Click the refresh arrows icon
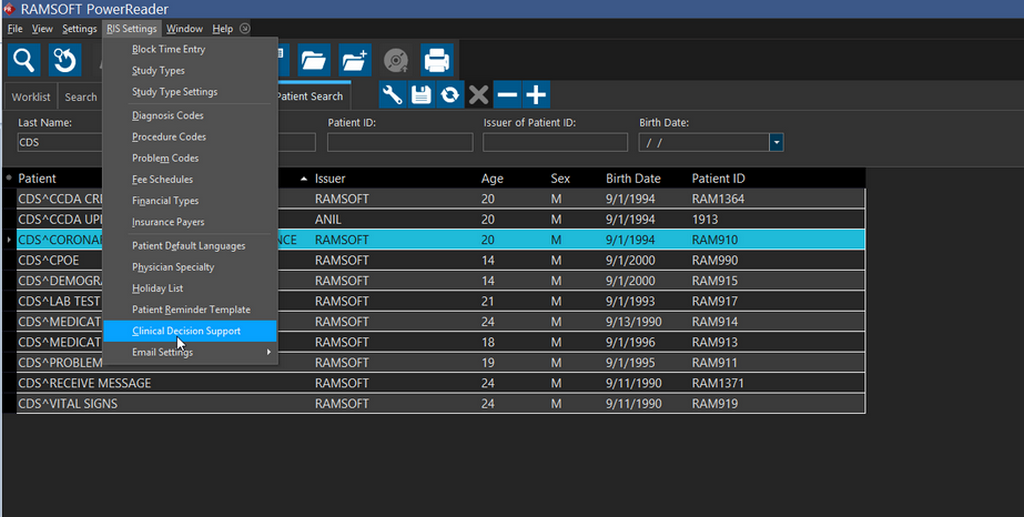 [450, 95]
